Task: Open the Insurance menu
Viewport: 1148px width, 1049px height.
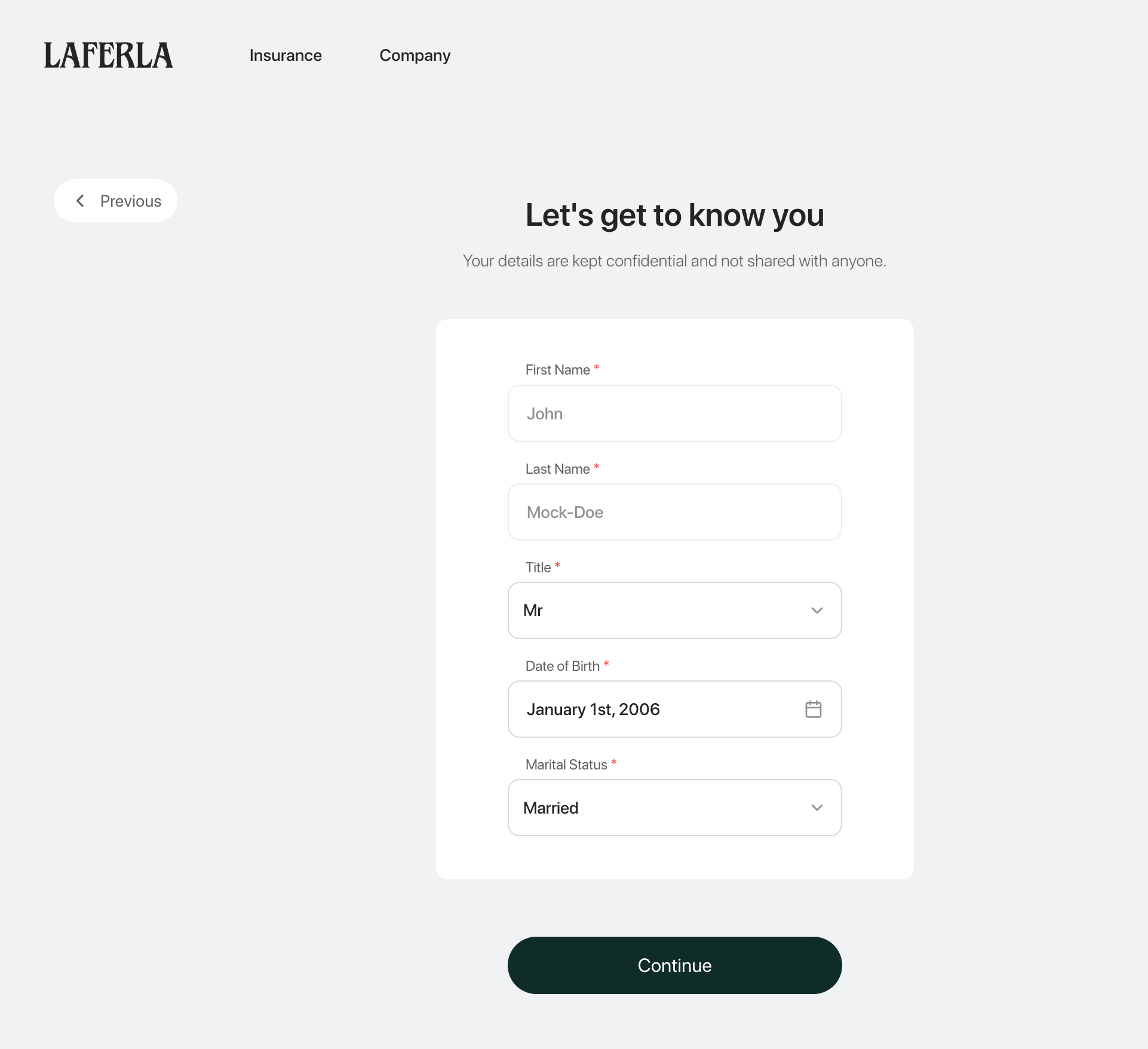Action: tap(286, 56)
